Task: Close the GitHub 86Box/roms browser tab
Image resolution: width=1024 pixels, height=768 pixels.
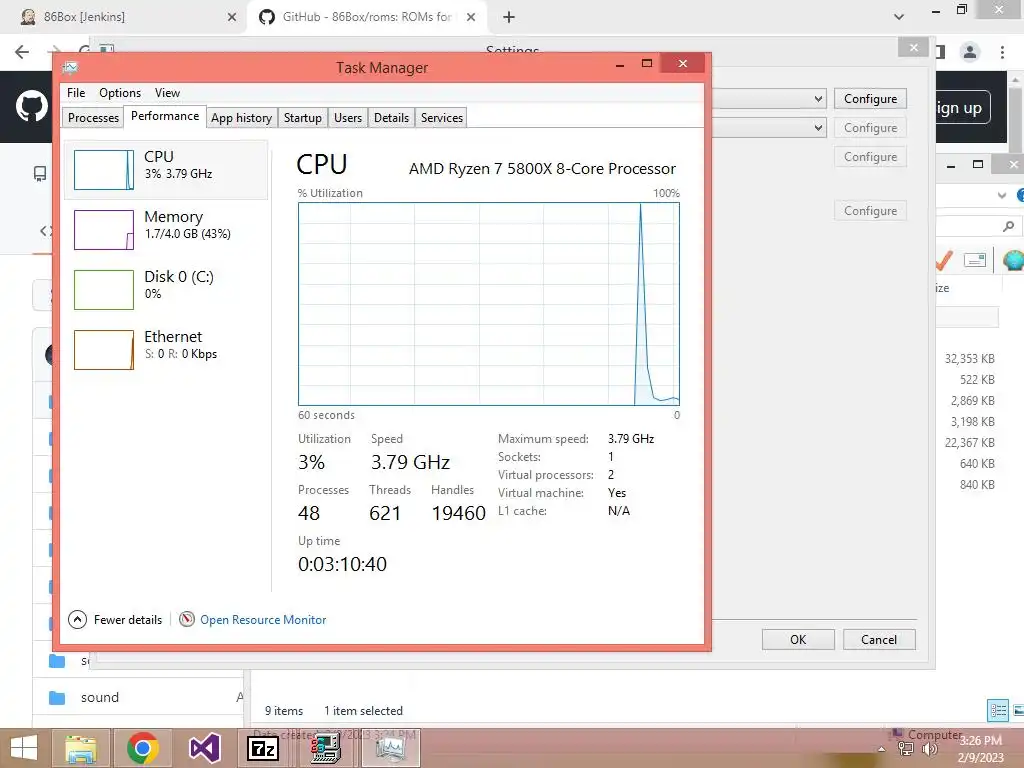Action: coord(471,17)
